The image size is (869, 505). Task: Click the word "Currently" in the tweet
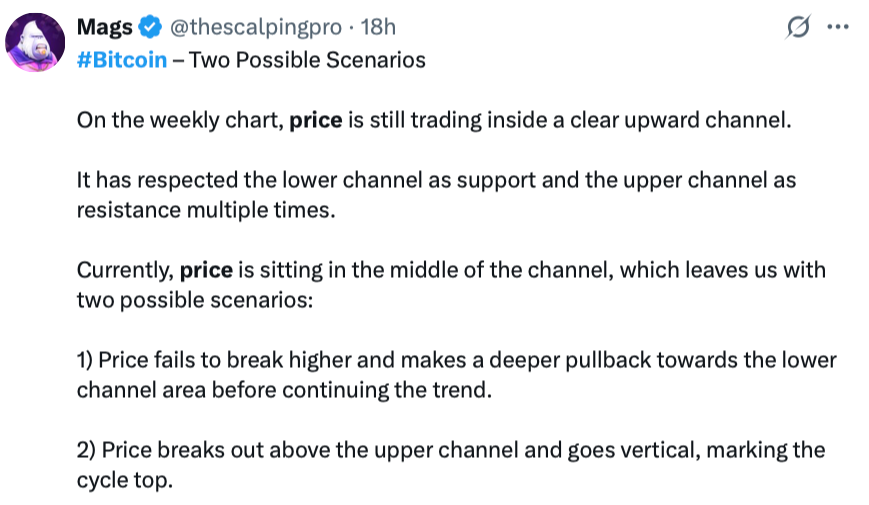point(123,271)
